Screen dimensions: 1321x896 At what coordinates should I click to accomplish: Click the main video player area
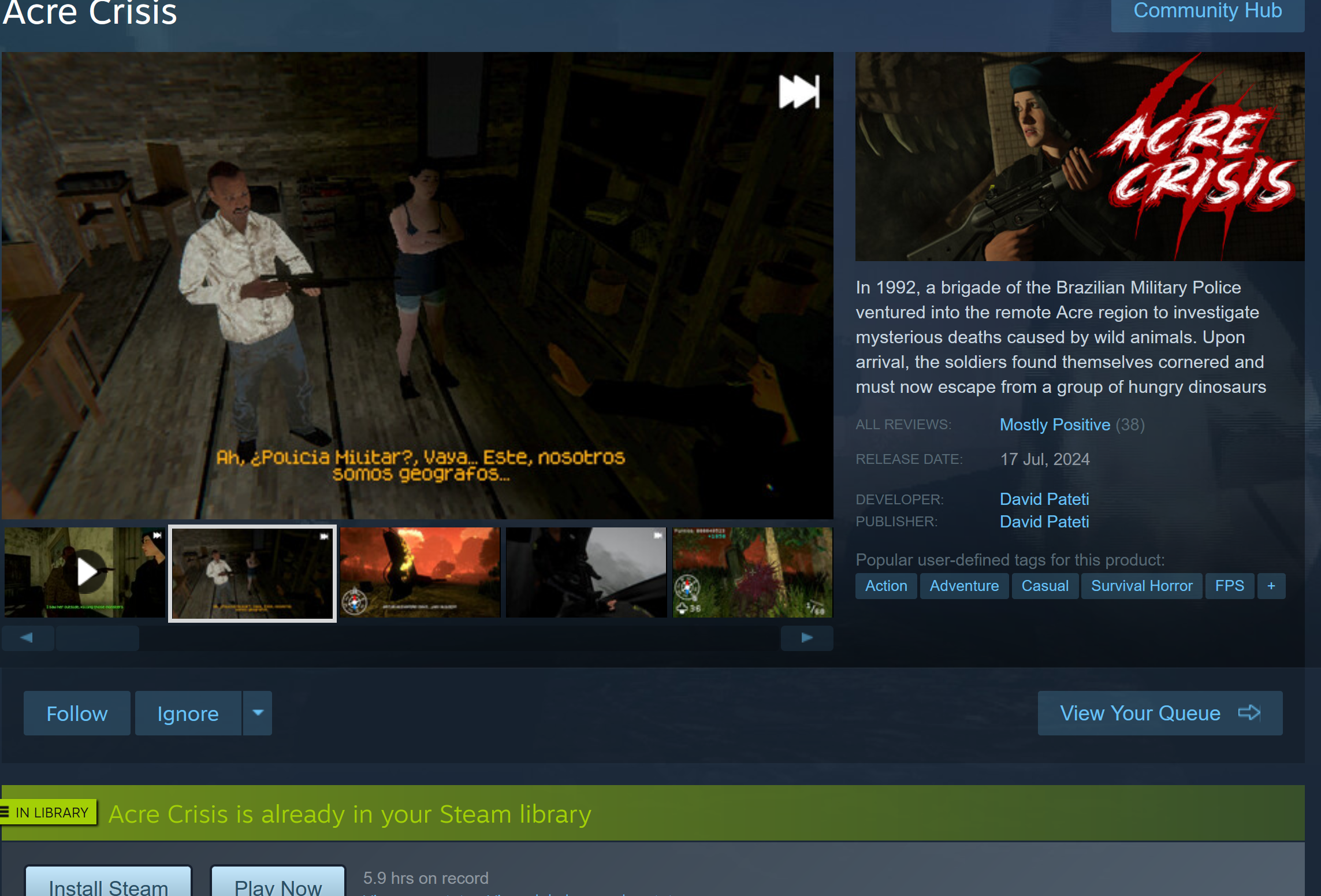tap(417, 285)
